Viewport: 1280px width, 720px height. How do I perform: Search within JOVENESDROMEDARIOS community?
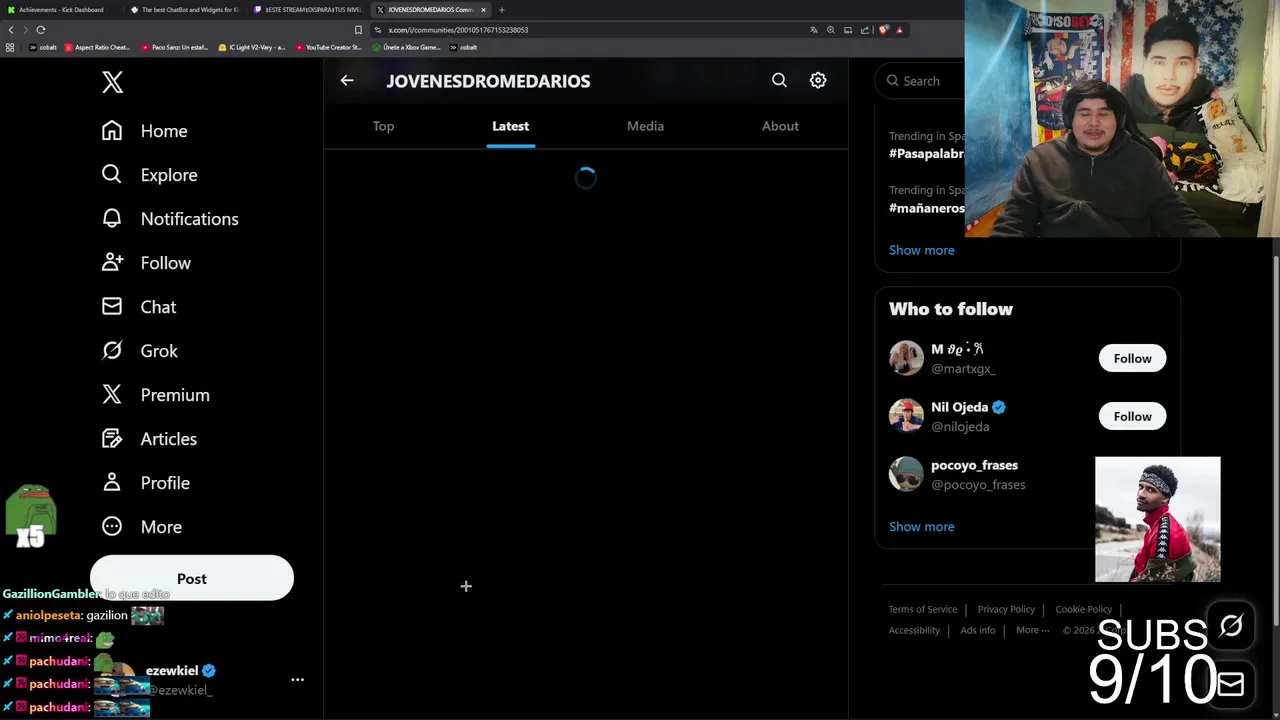(779, 80)
